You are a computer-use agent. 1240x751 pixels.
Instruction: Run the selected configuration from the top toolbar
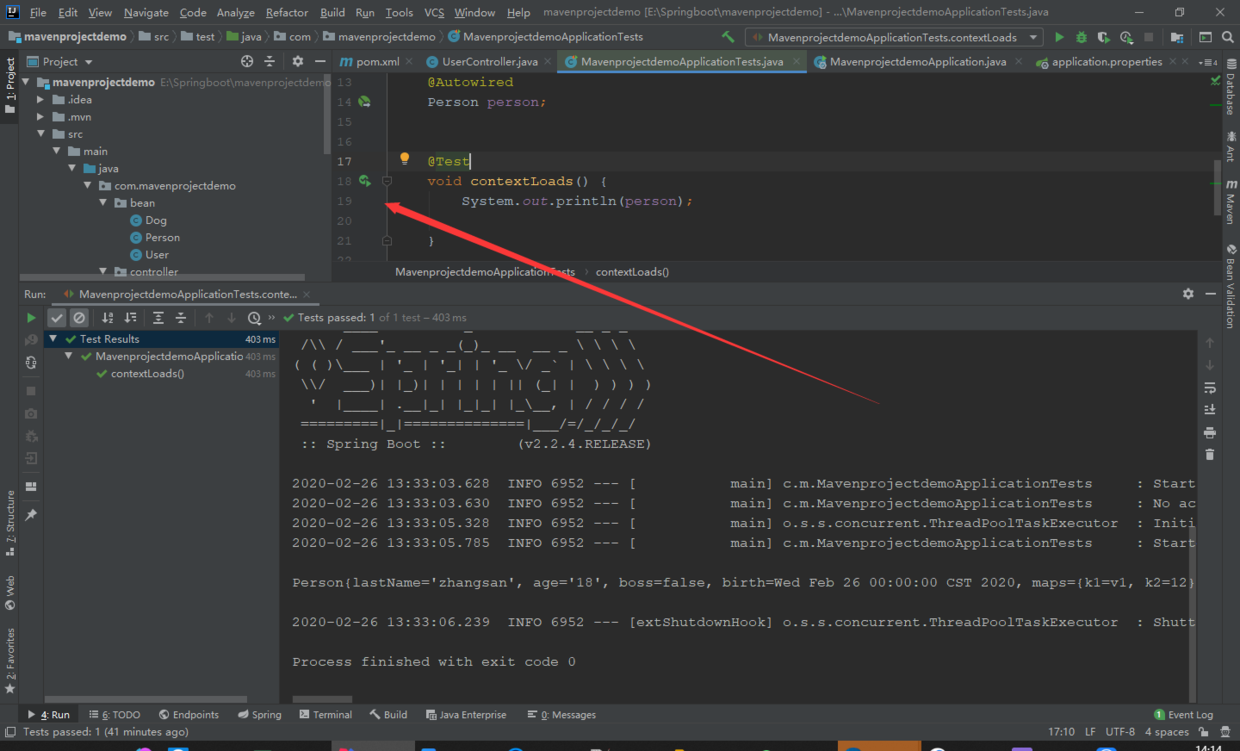[1059, 37]
